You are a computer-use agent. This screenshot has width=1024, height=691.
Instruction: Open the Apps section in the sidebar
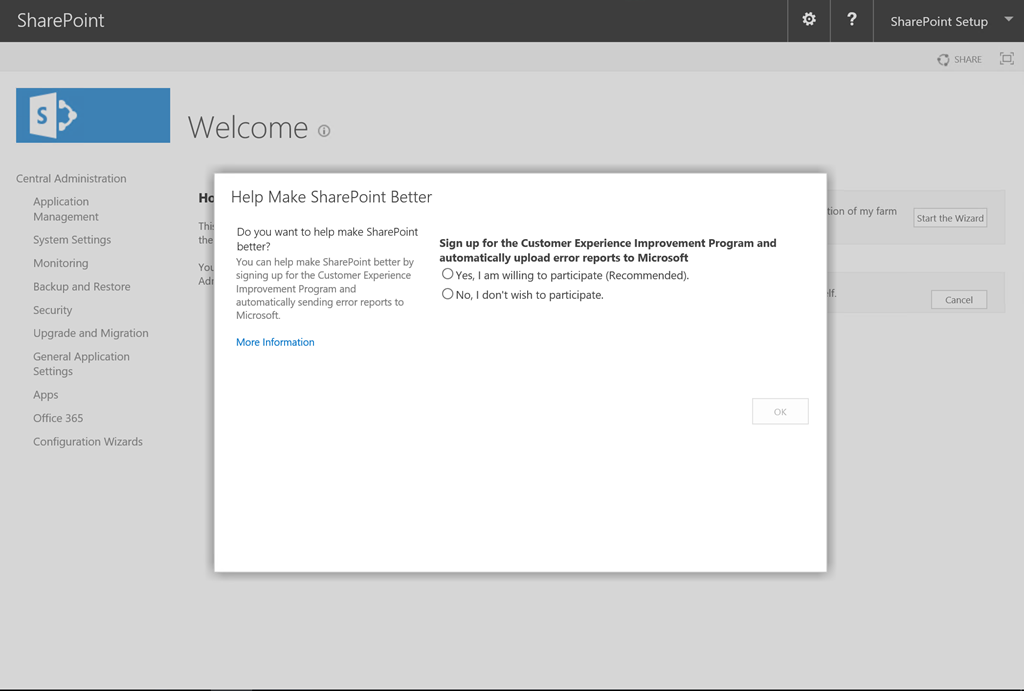click(46, 394)
